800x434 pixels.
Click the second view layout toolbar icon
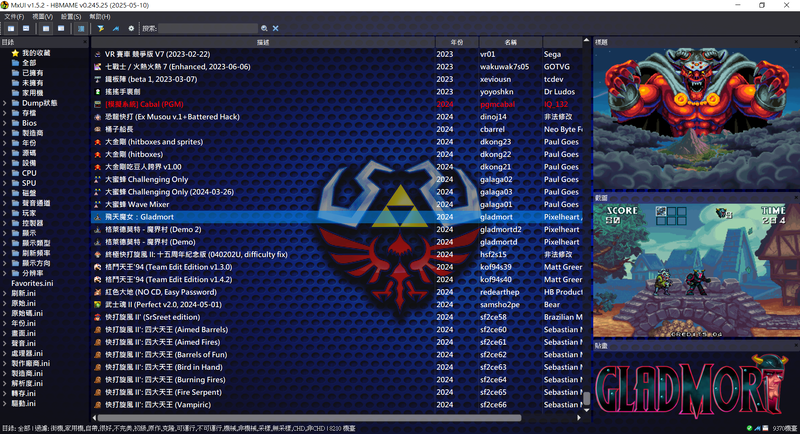point(26,29)
